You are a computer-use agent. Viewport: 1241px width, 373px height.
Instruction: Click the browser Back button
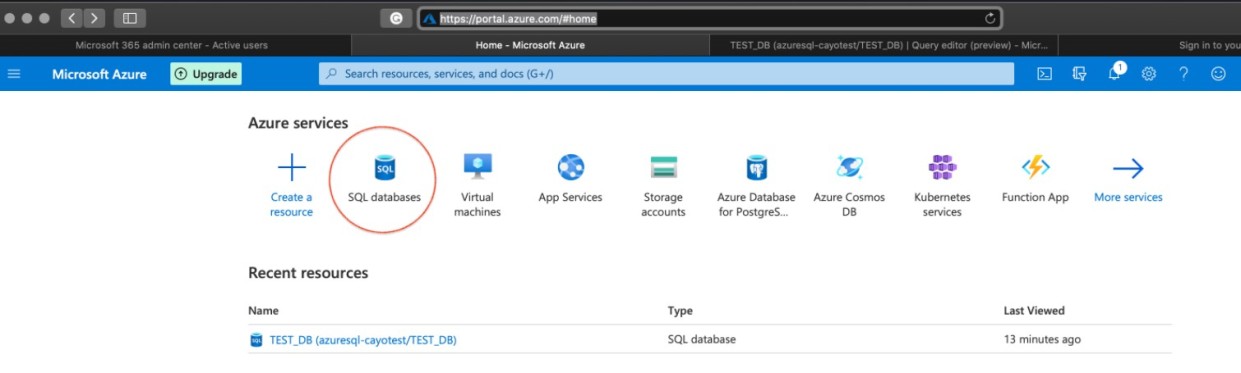coord(72,18)
